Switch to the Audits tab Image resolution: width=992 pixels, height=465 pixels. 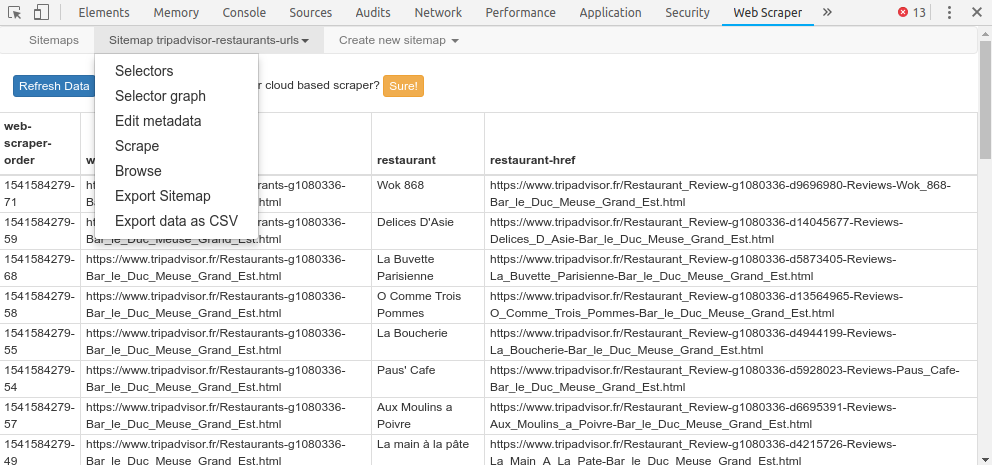pos(373,12)
